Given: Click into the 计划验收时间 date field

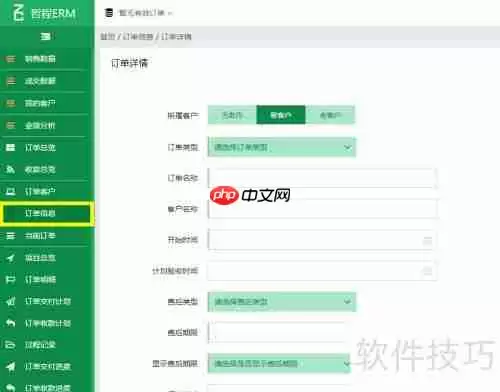Looking at the screenshot, I should [x=322, y=271].
